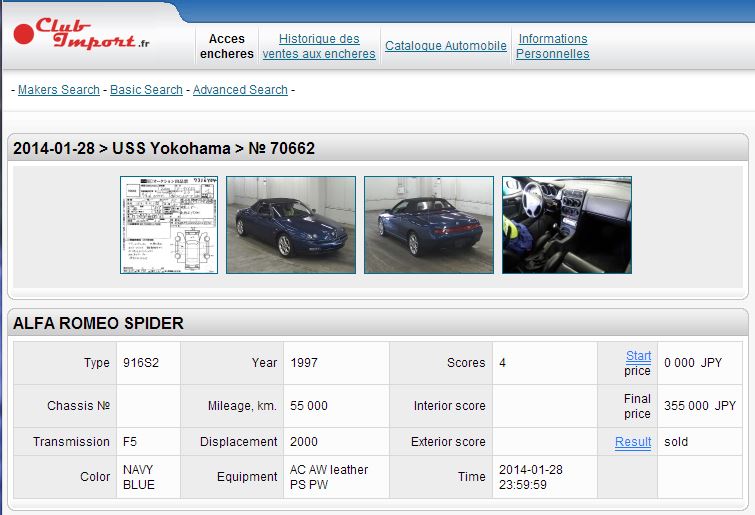Open the Advanced Search link
The image size is (755, 515).
(240, 90)
